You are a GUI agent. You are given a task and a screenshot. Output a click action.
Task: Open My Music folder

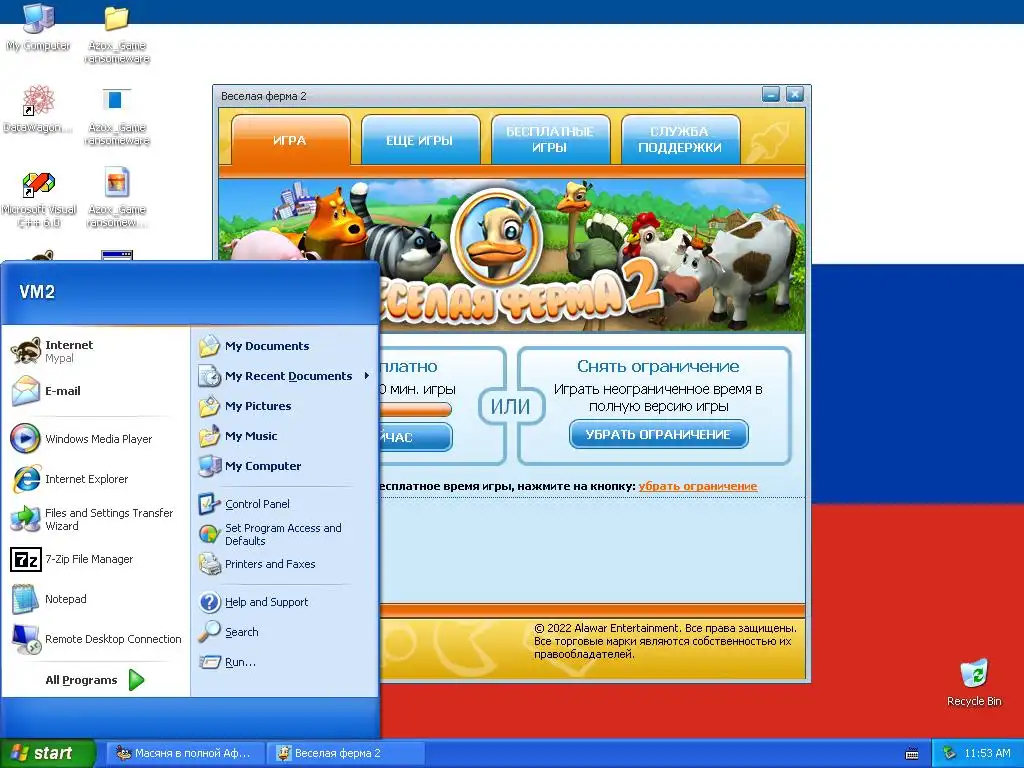tap(285, 436)
